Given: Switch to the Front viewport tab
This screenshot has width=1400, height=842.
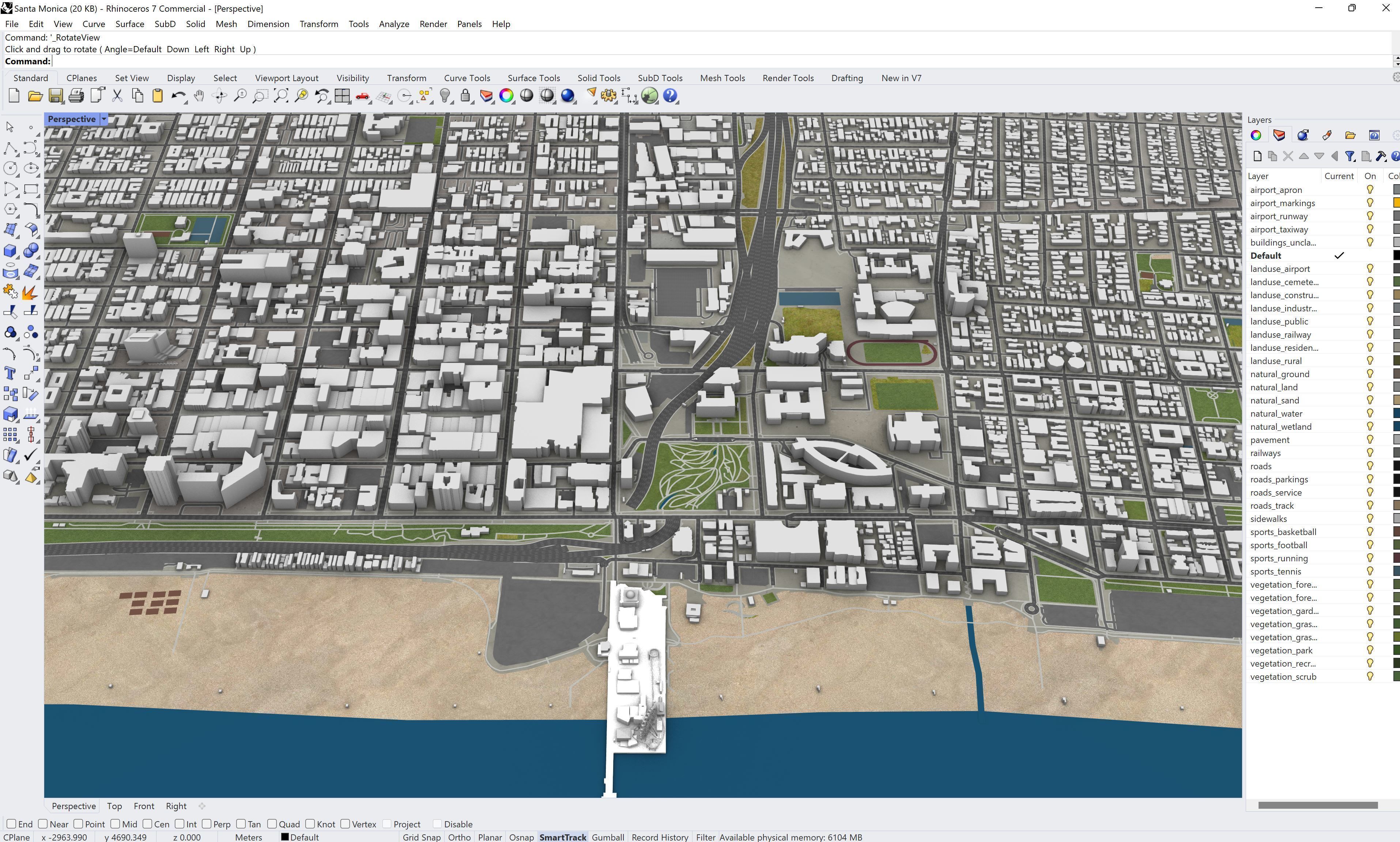Looking at the screenshot, I should [x=144, y=806].
